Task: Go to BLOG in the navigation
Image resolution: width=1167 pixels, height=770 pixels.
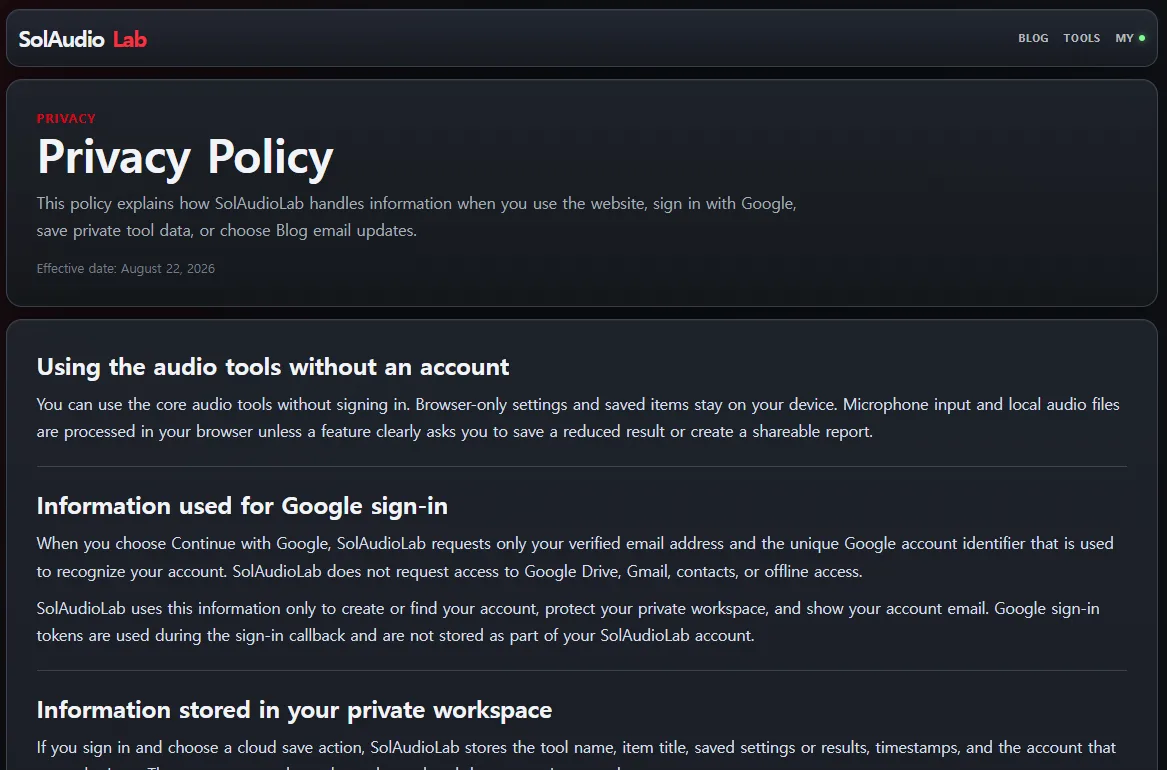Action: coord(1033,38)
